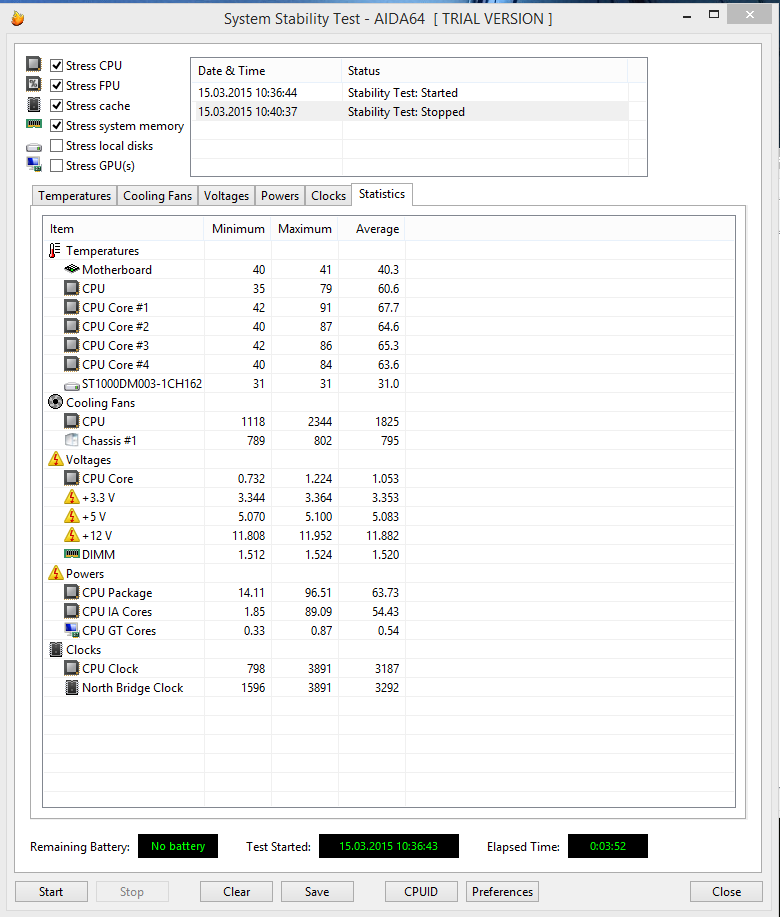The height and width of the screenshot is (917, 780).
Task: Click the Motherboard row icon
Action: 71,269
